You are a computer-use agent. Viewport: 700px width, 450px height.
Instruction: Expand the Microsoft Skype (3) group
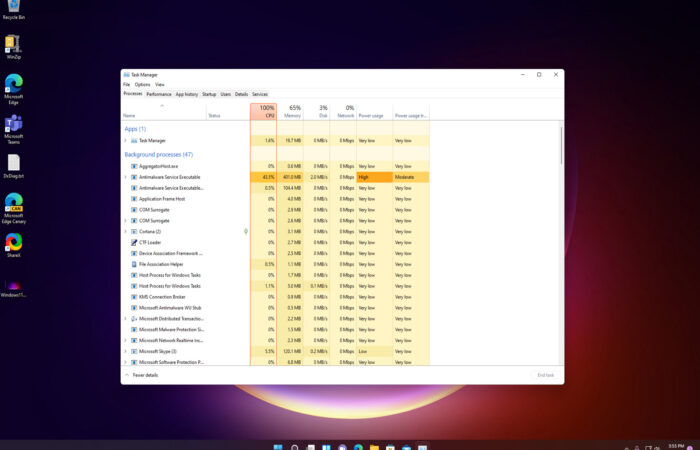(125, 351)
